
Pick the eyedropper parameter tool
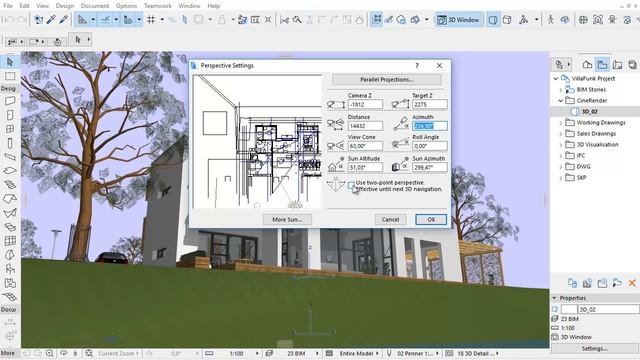pos(51,19)
